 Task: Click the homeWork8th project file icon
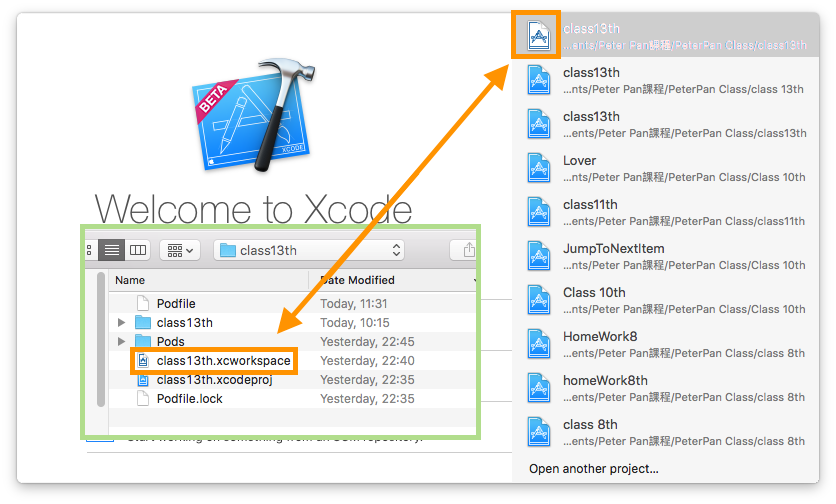point(538,388)
